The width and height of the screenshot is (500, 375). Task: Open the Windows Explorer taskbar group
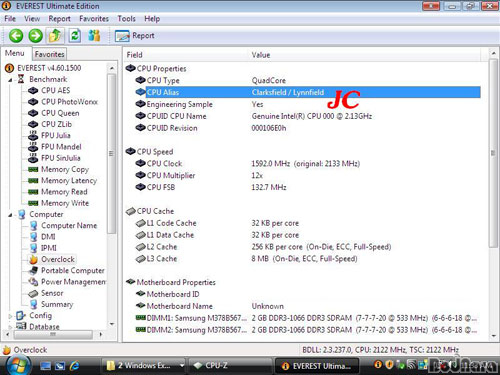144,366
